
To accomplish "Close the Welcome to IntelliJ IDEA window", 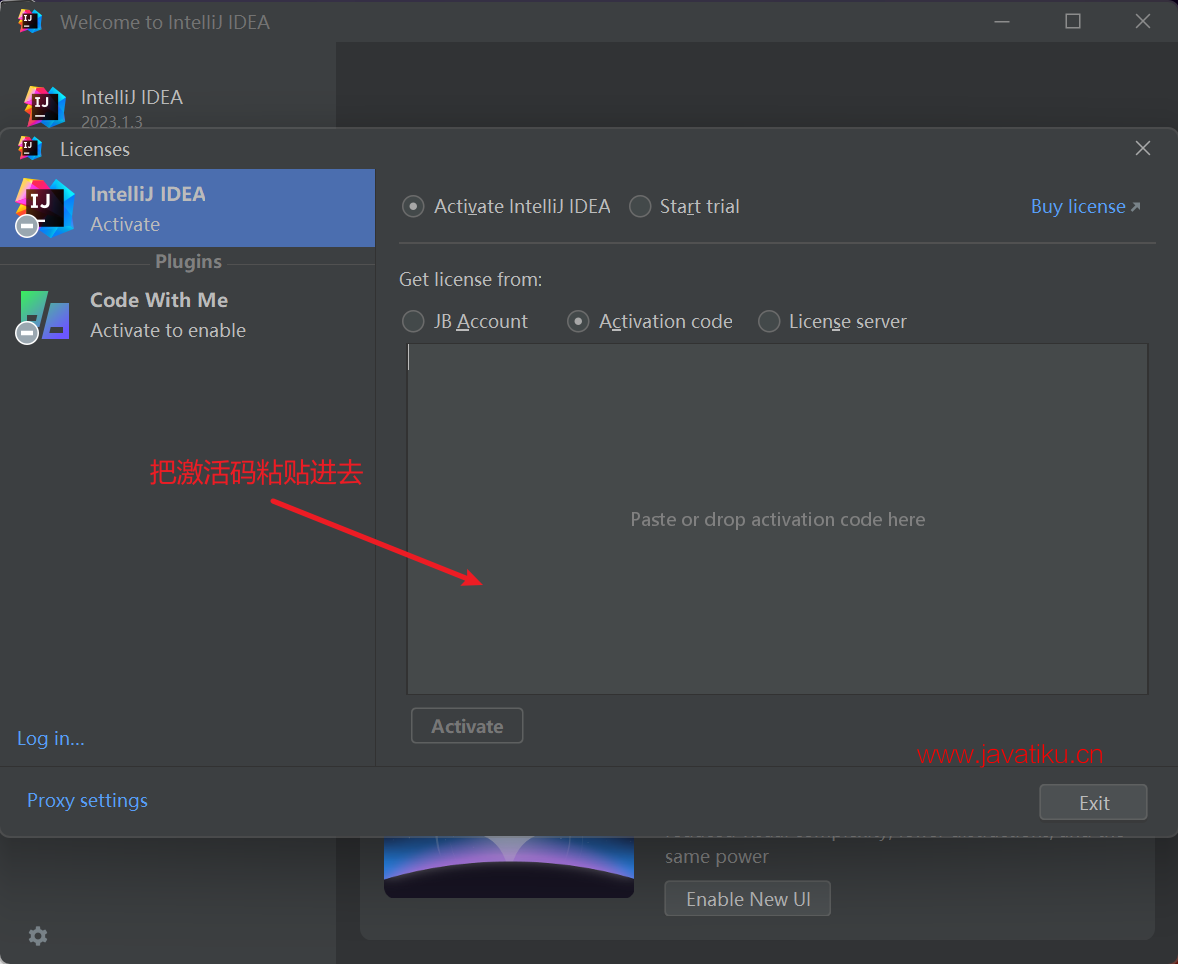I will click(x=1143, y=21).
